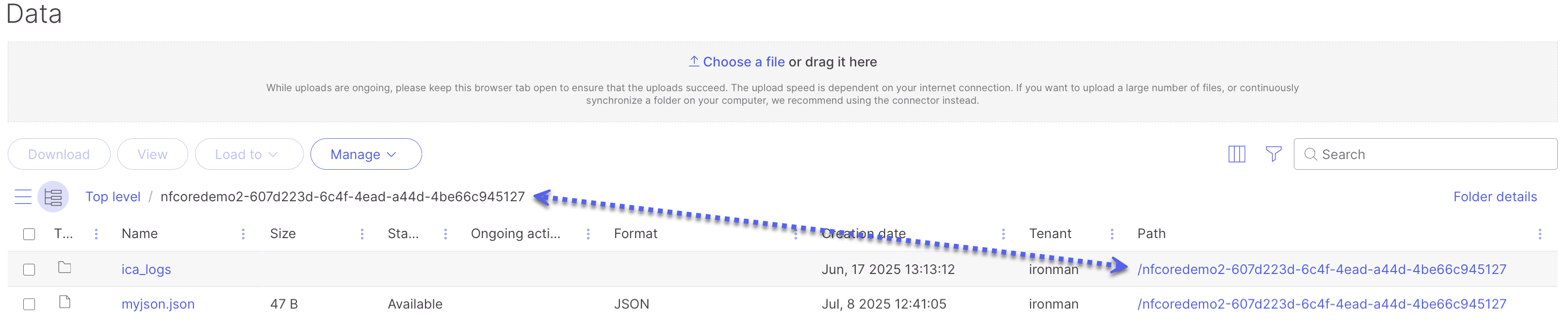Open Size column options menu
The width and height of the screenshot is (1568, 322).
(361, 234)
